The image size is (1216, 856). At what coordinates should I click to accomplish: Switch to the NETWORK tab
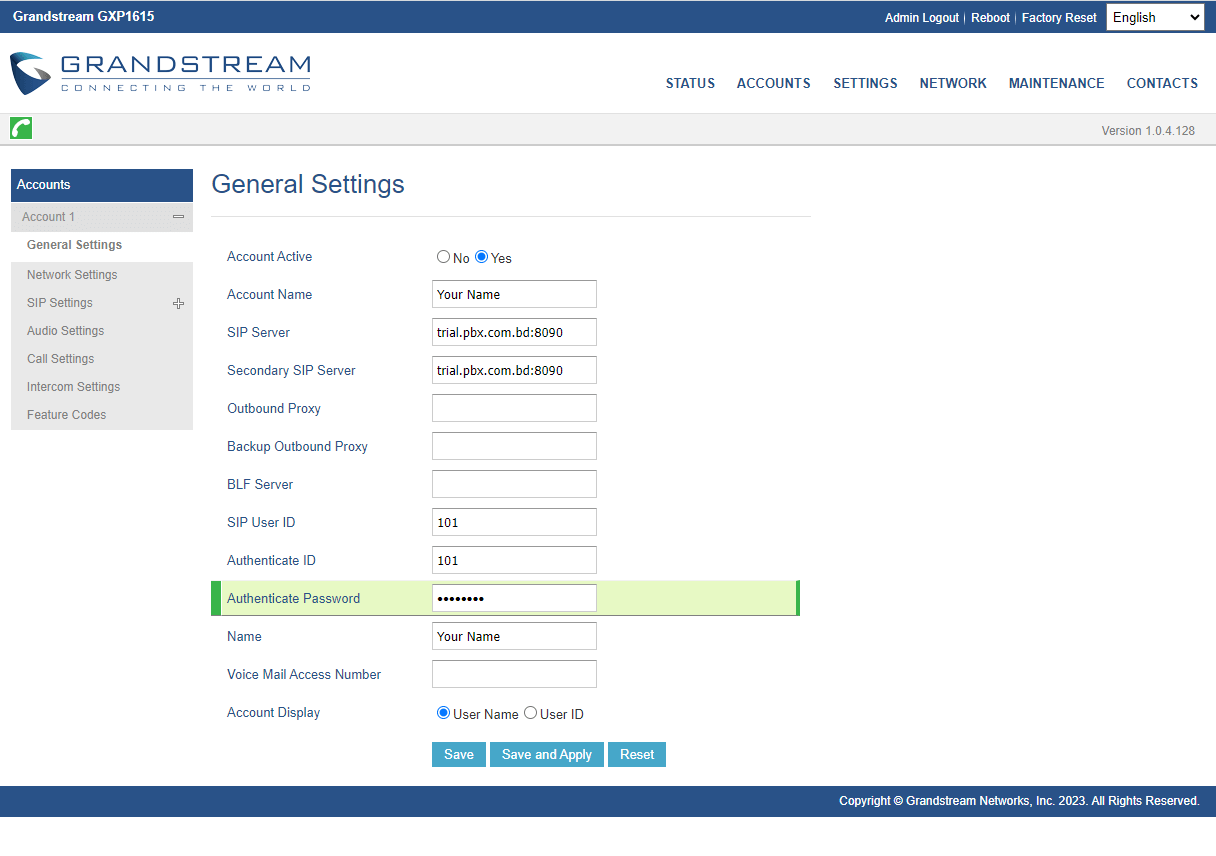coord(952,83)
